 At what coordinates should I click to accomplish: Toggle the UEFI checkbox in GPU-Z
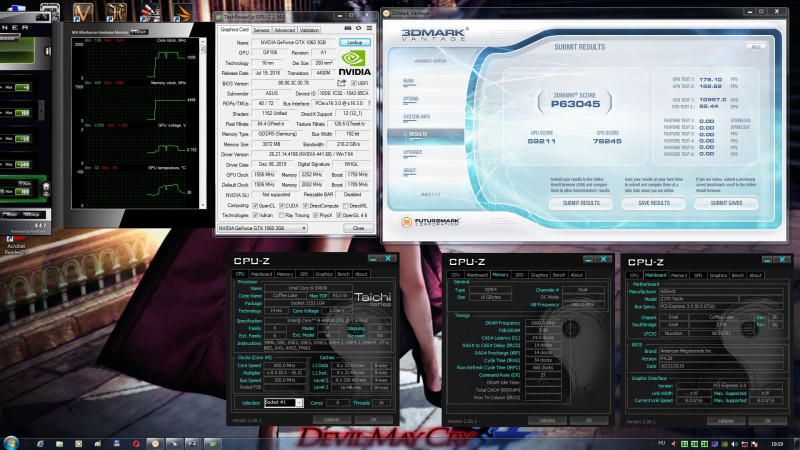[354, 83]
